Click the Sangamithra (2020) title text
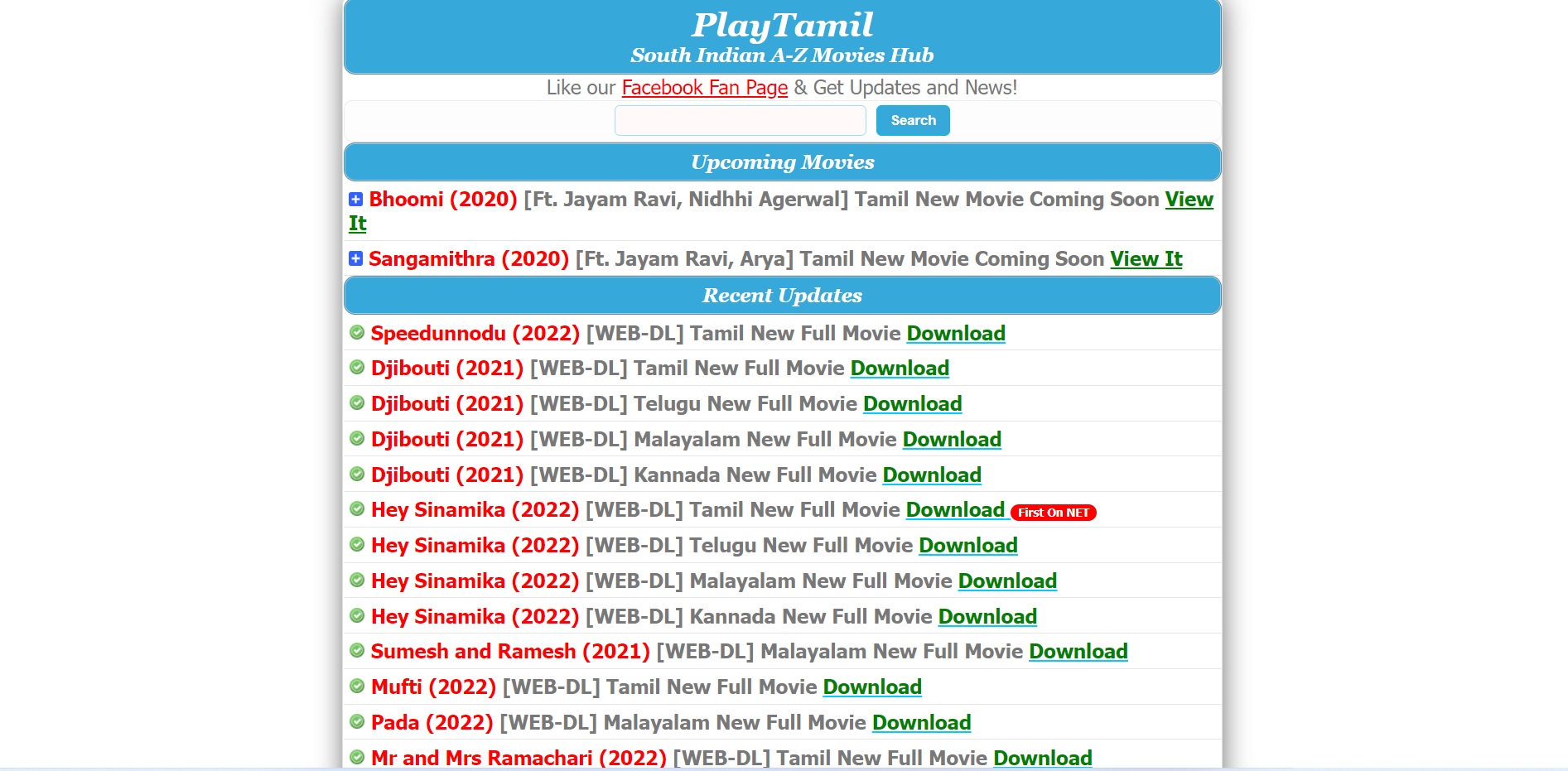Image resolution: width=1568 pixels, height=771 pixels. tap(469, 259)
